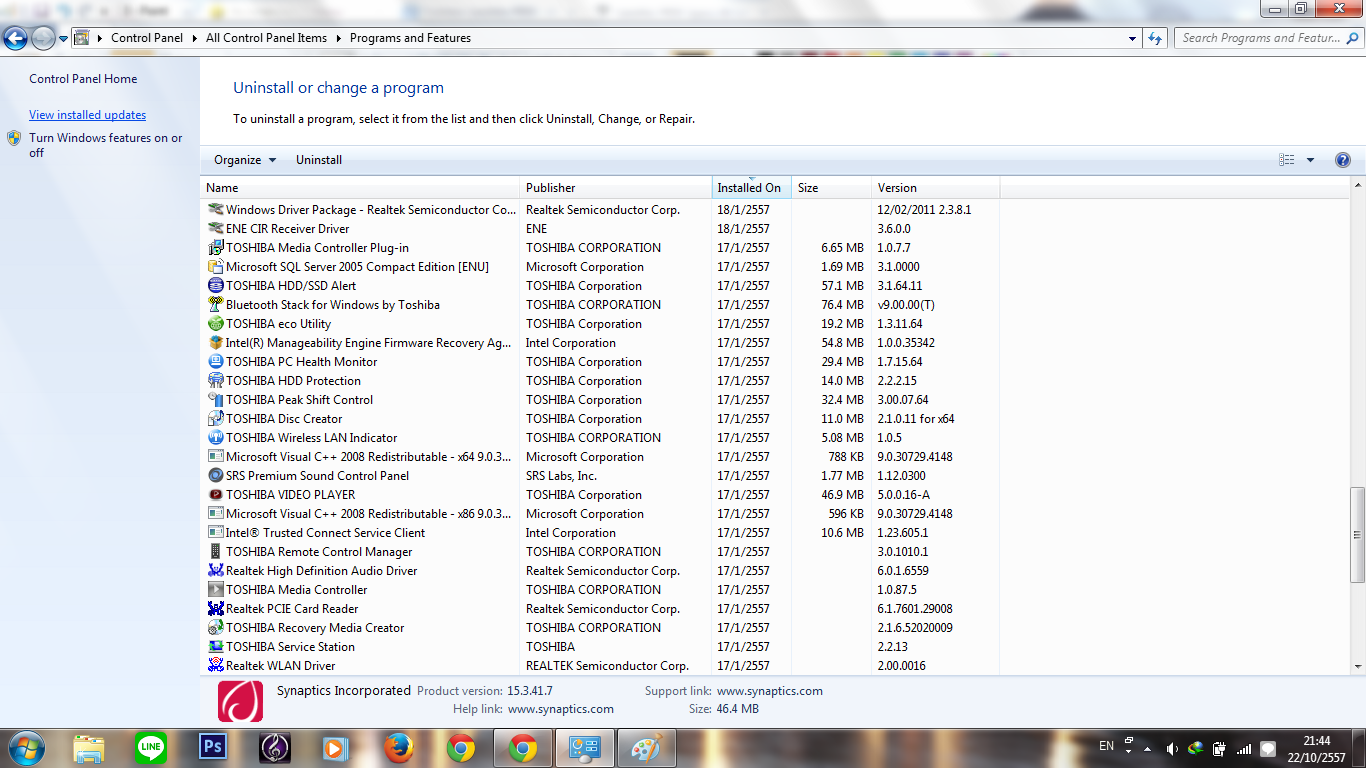Click the All Control Panel Items breadcrumb
This screenshot has width=1366, height=768.
click(x=266, y=38)
